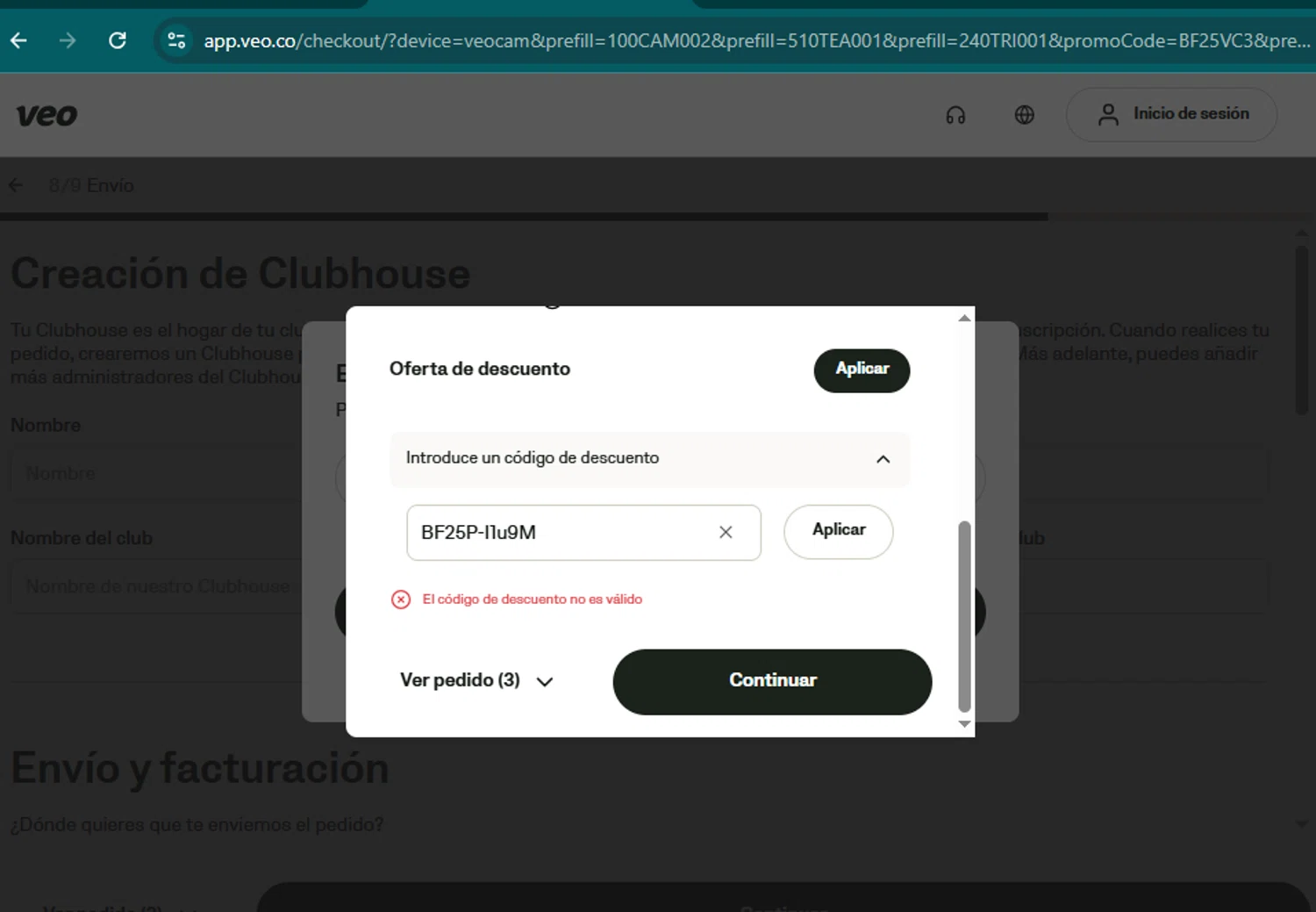Click the dark Aplicar button next to Oferta de descuento
Screen dimensions: 1316x912
coord(862,370)
